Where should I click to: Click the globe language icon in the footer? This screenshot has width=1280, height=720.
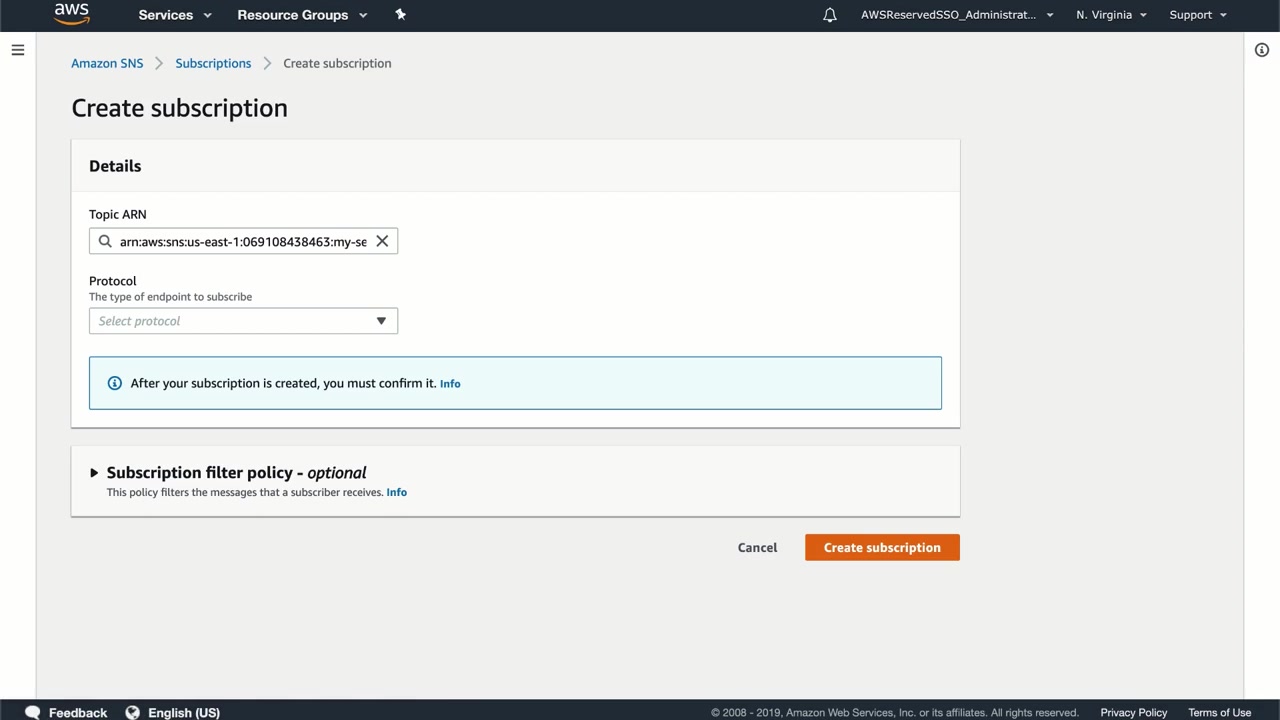[x=132, y=712]
